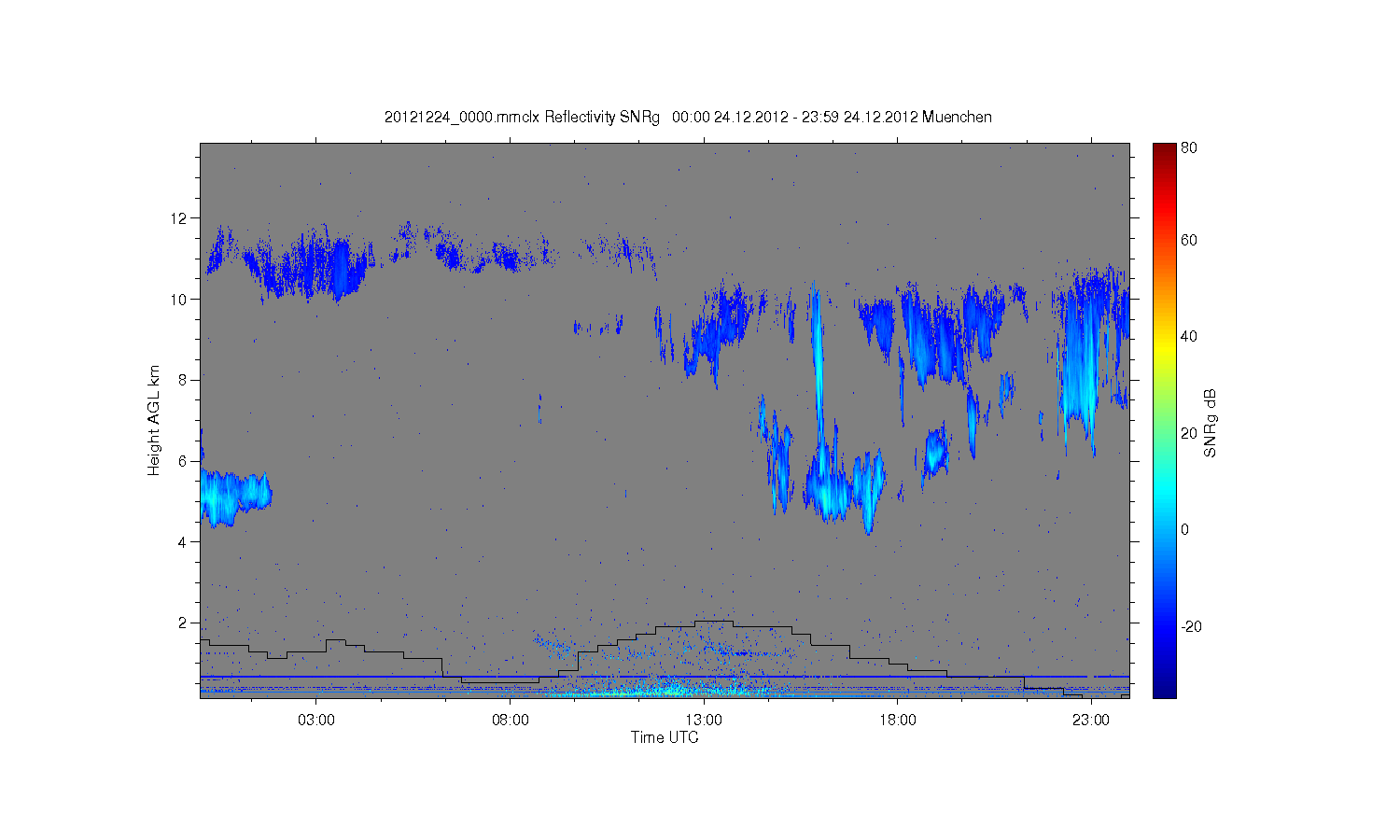Click the plot title '20121224_0000.mmclx Reflectivity SNRg'

point(522,118)
